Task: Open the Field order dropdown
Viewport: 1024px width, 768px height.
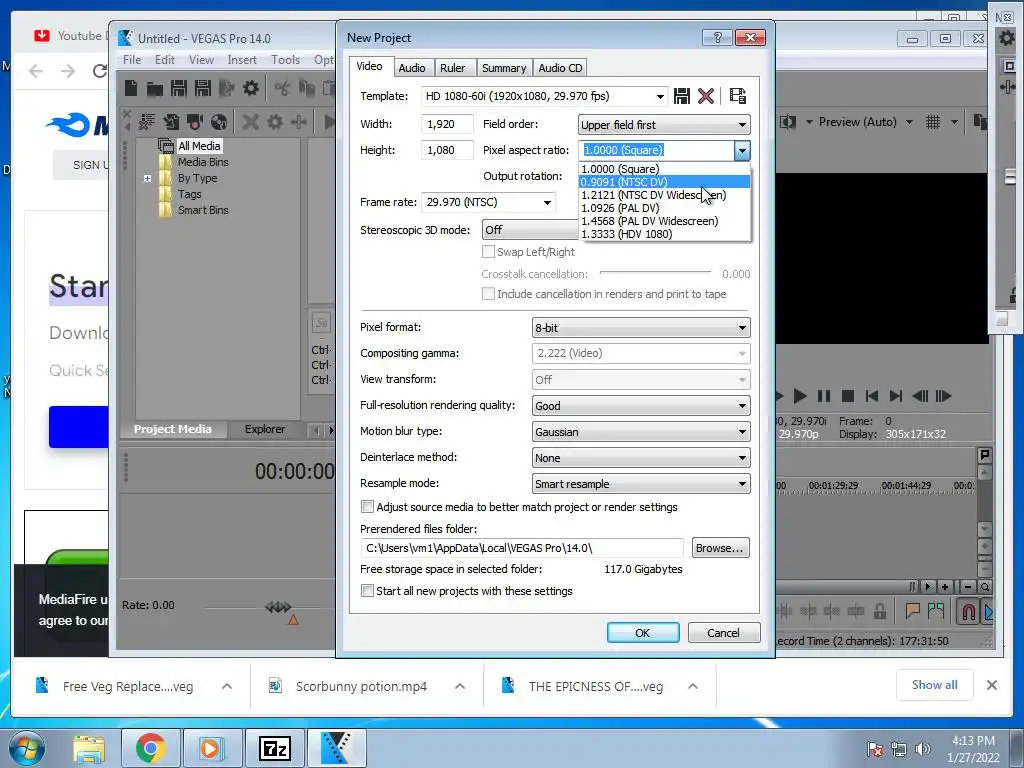Action: (664, 125)
